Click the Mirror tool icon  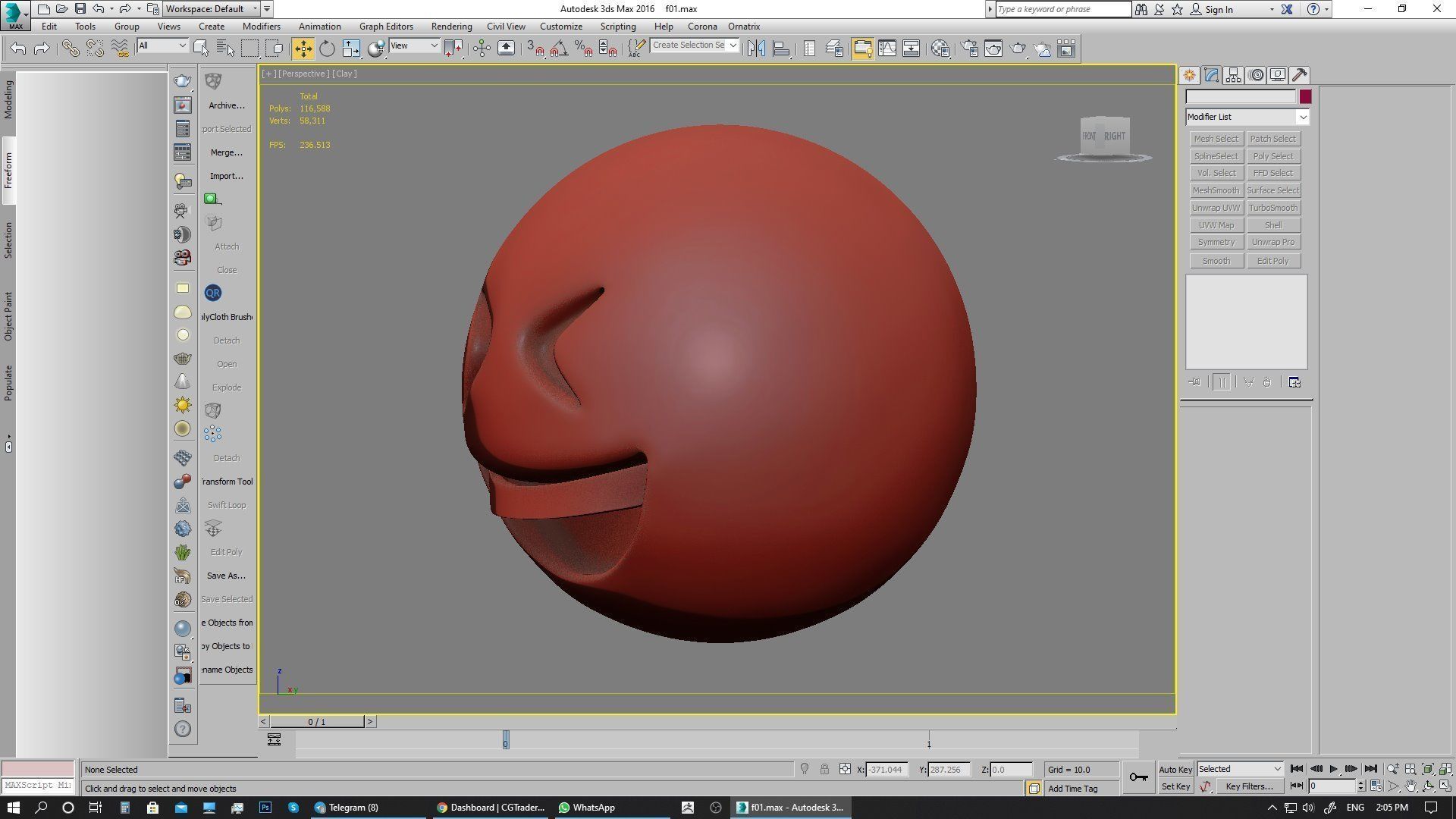[x=756, y=49]
